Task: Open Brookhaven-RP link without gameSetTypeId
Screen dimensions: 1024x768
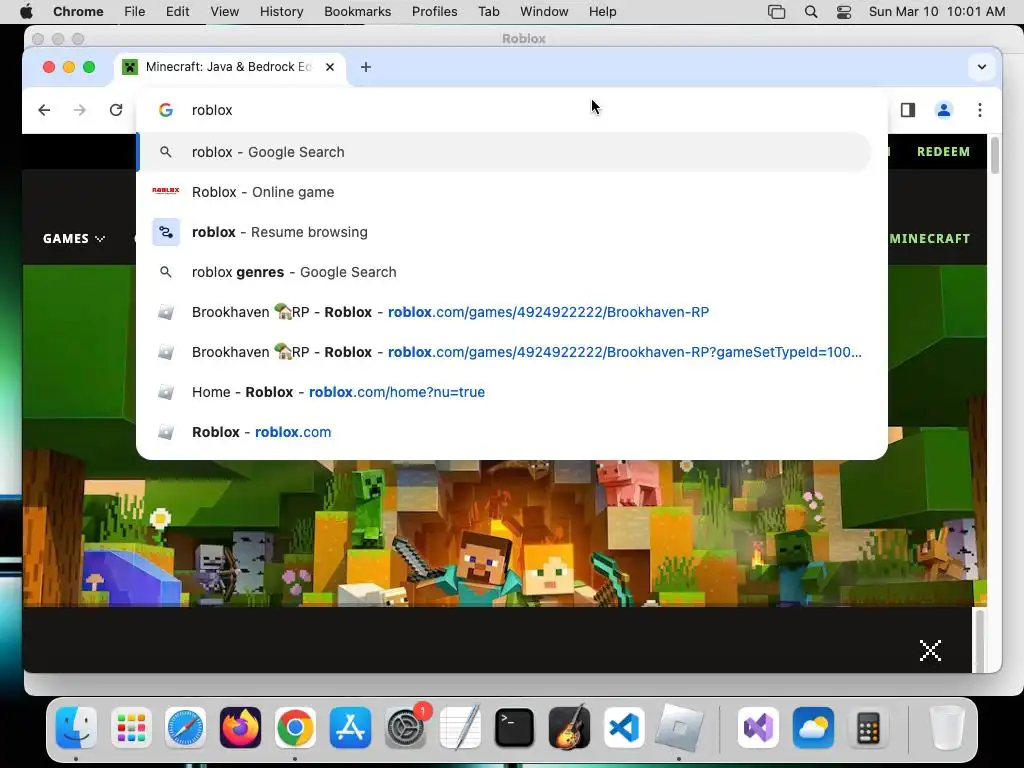Action: click(x=504, y=312)
